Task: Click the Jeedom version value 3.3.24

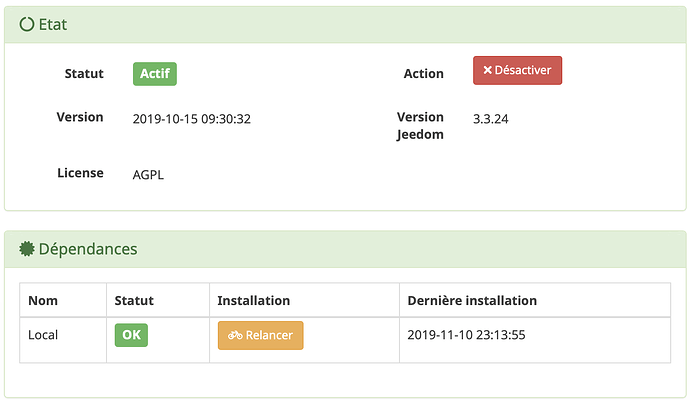Action: pyautogui.click(x=490, y=119)
